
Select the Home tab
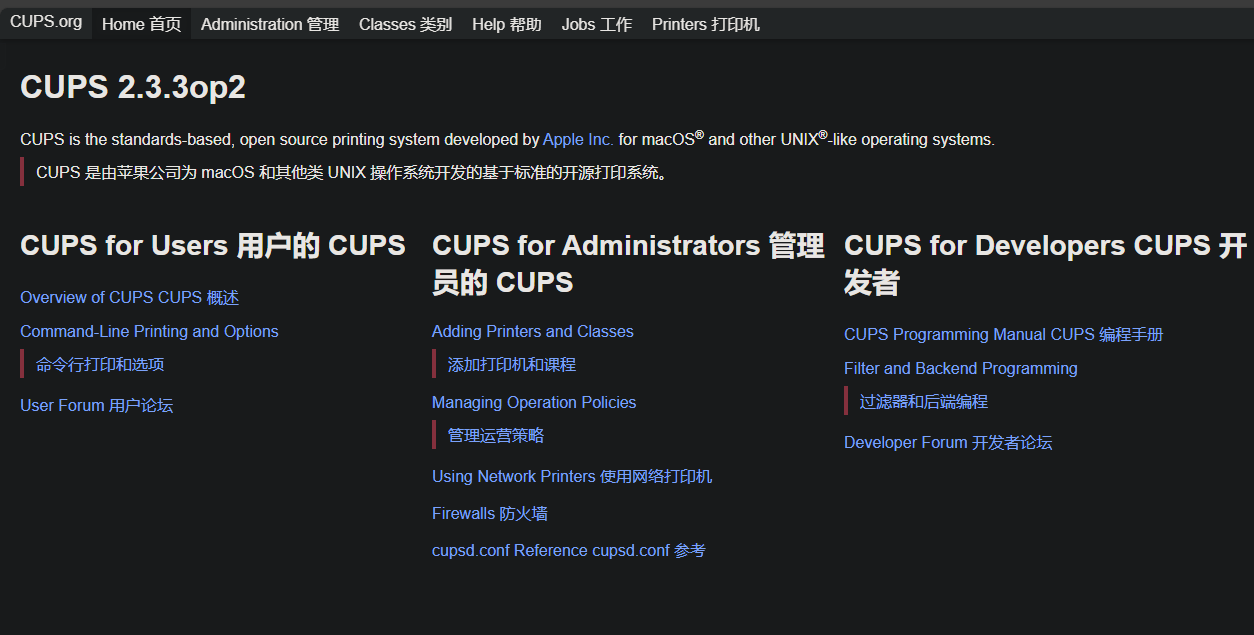141,24
